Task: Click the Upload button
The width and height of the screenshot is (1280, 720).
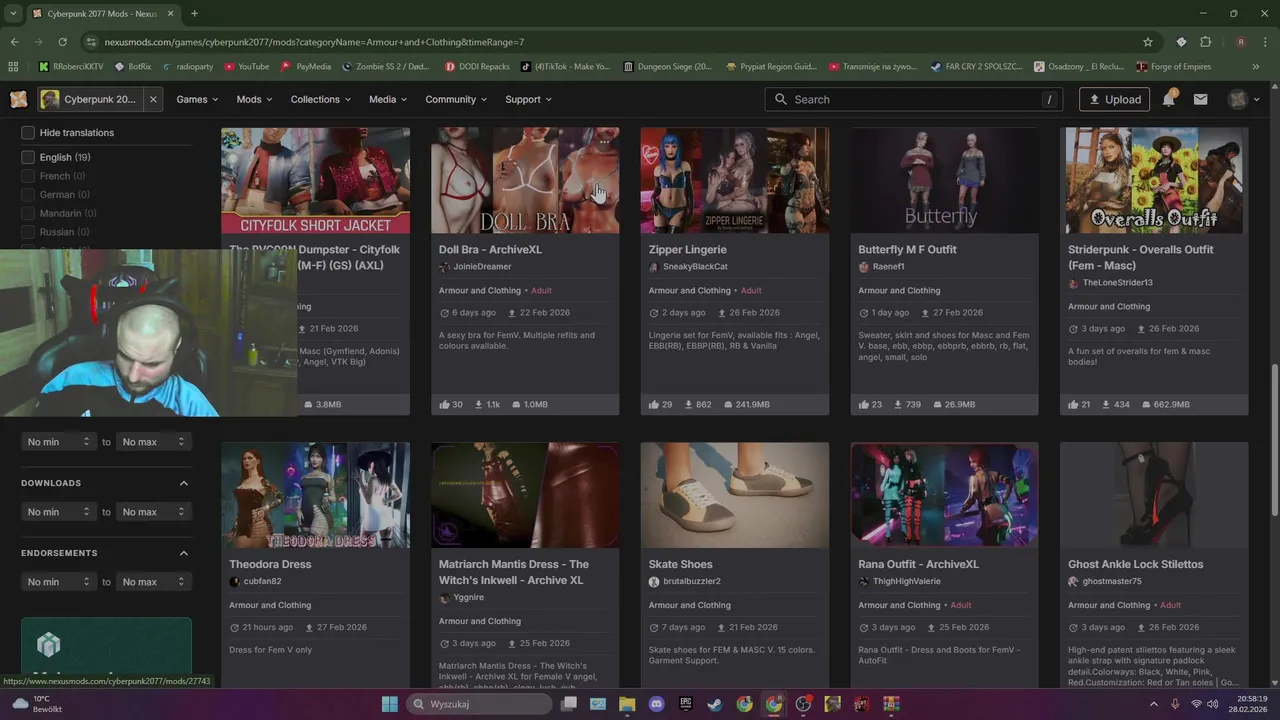Action: (x=1114, y=99)
